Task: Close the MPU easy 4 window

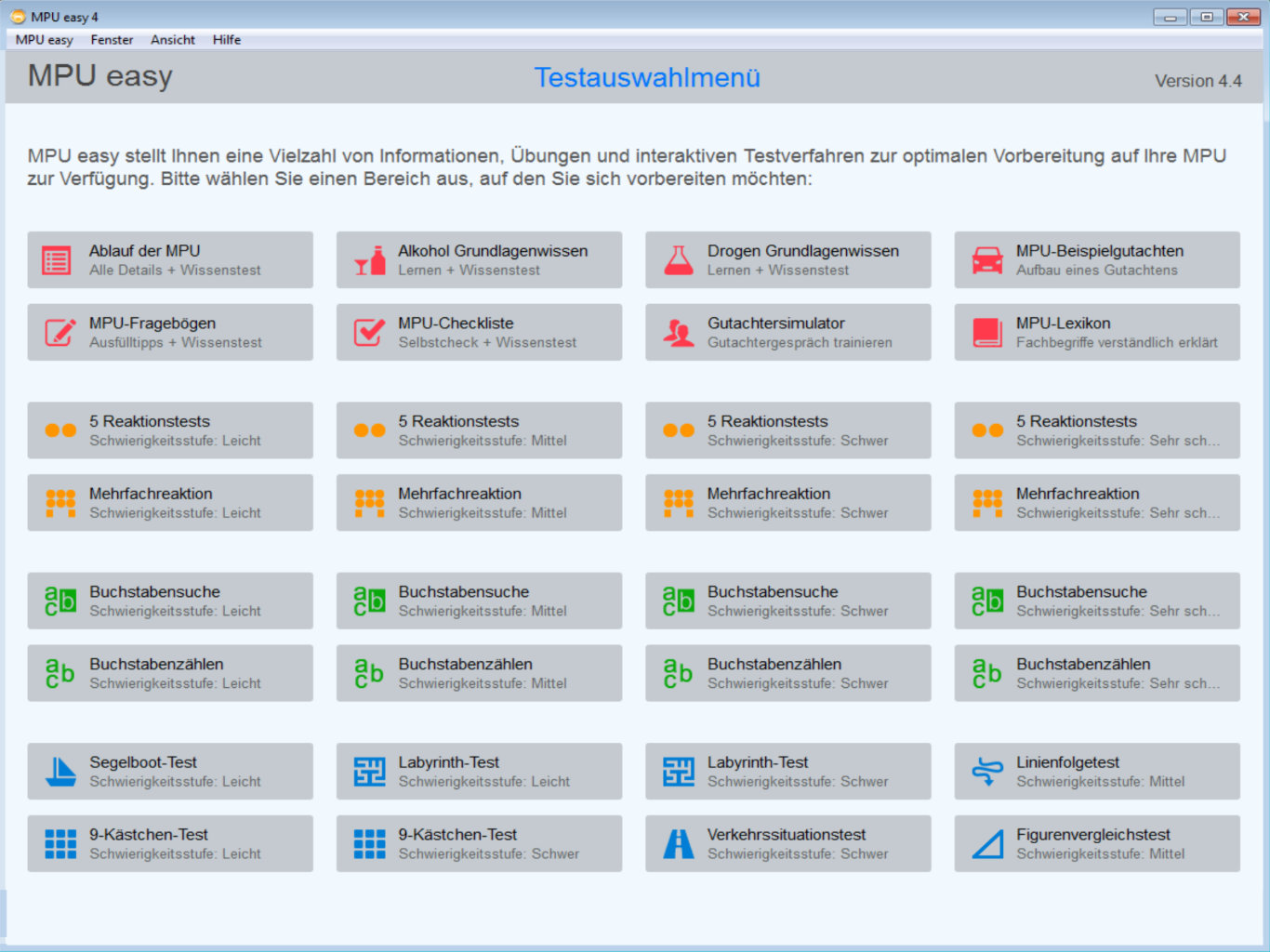Action: click(x=1243, y=17)
